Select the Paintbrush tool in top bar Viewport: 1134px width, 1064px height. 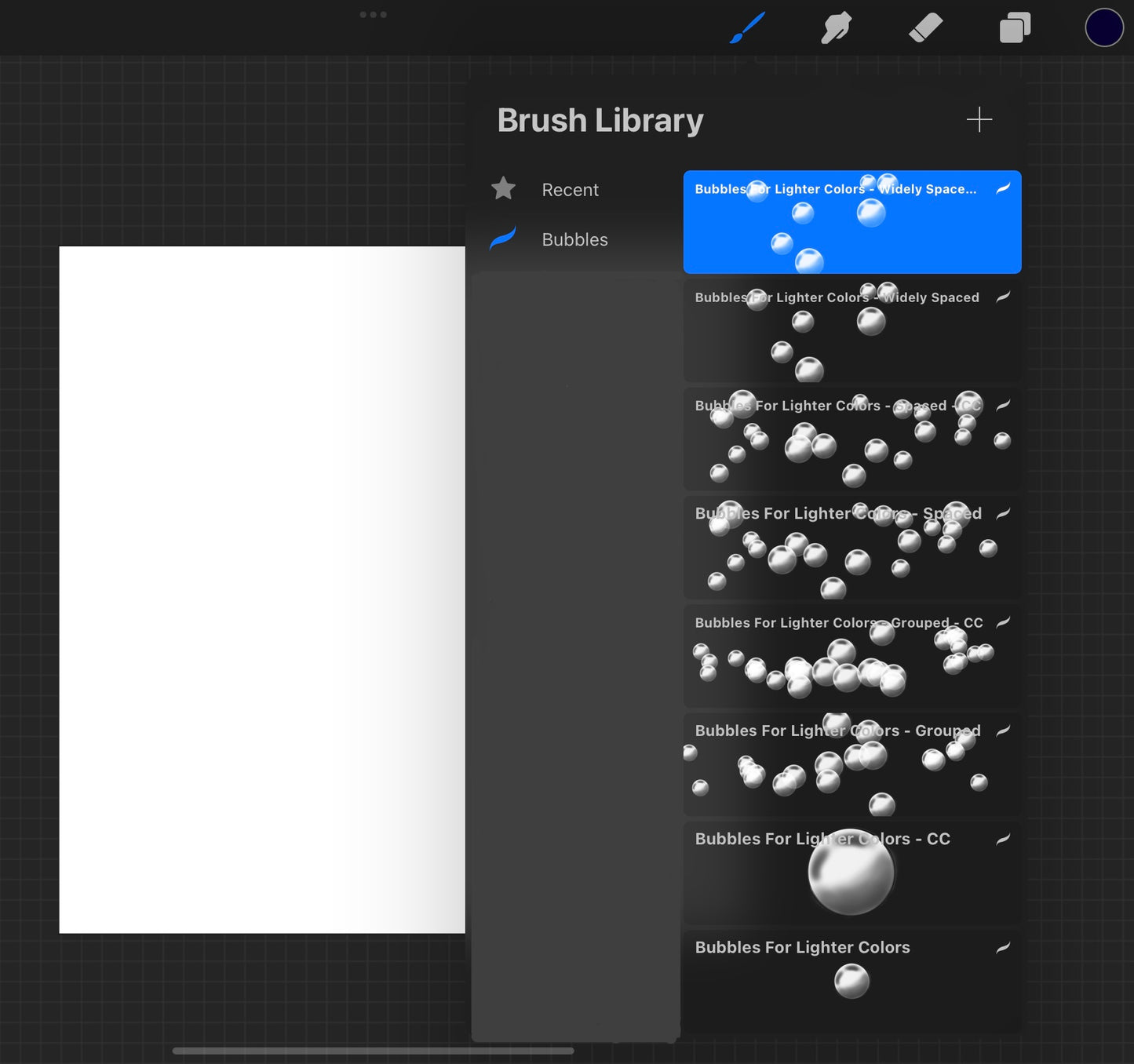pos(747,28)
